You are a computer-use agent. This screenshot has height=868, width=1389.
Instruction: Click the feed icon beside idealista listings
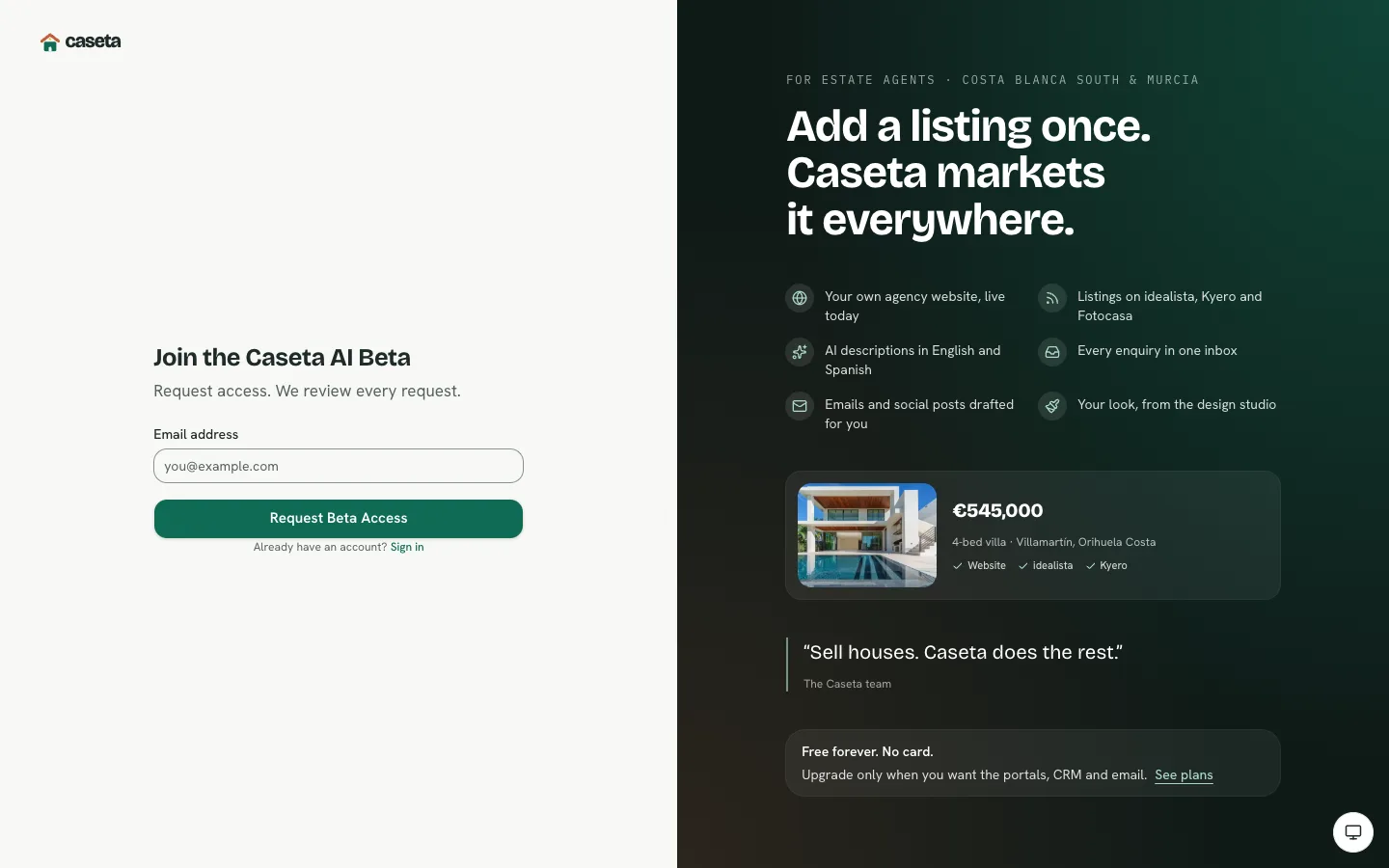click(1052, 298)
